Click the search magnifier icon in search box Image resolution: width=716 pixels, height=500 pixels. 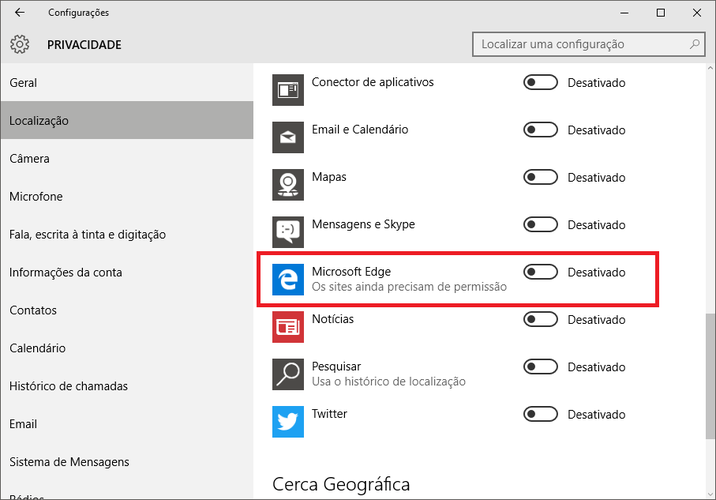coord(695,44)
